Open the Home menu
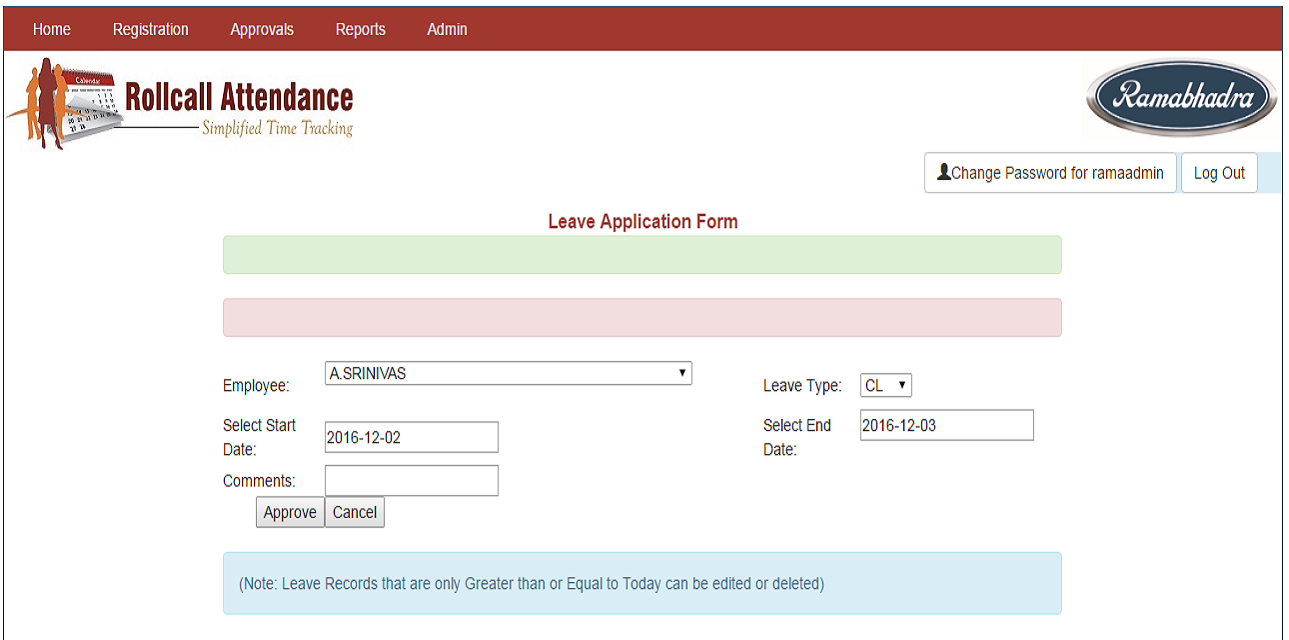 (51, 29)
